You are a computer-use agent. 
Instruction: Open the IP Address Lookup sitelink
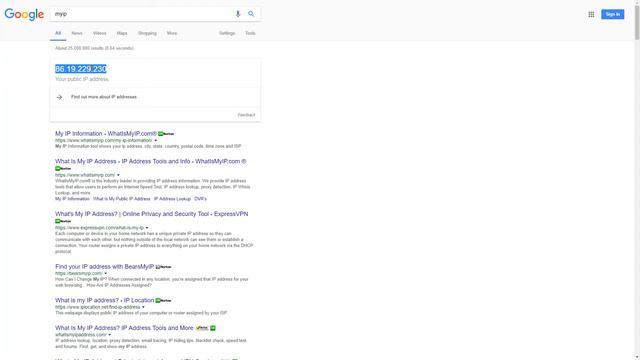click(x=172, y=199)
